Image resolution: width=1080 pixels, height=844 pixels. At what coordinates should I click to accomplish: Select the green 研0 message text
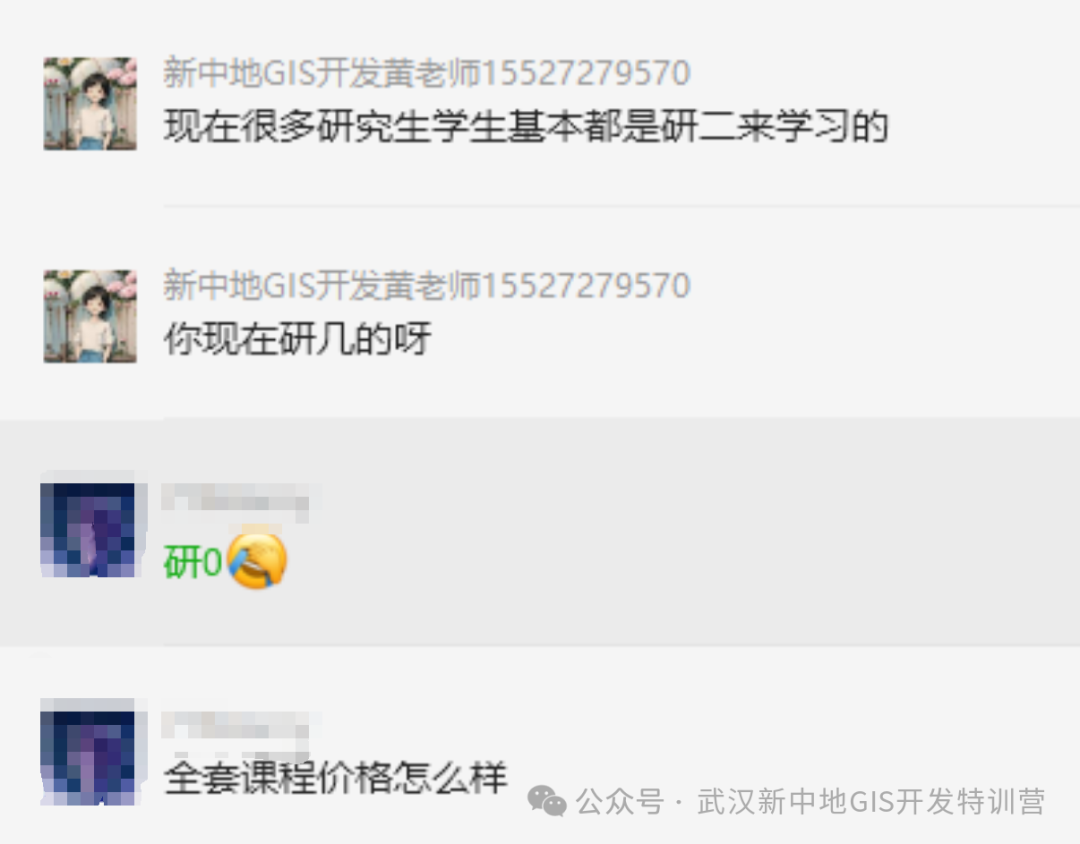[193, 562]
